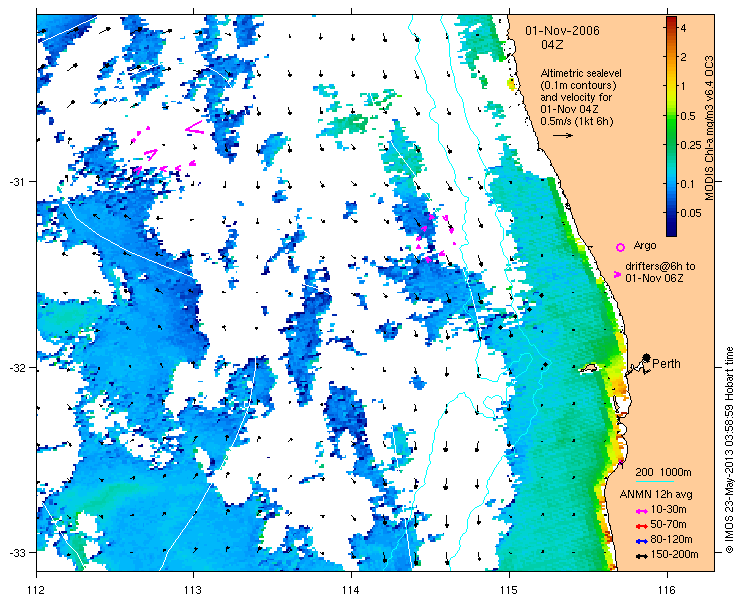
Task: Click the MODIS Chl-a colorbar title
Action: tap(709, 128)
